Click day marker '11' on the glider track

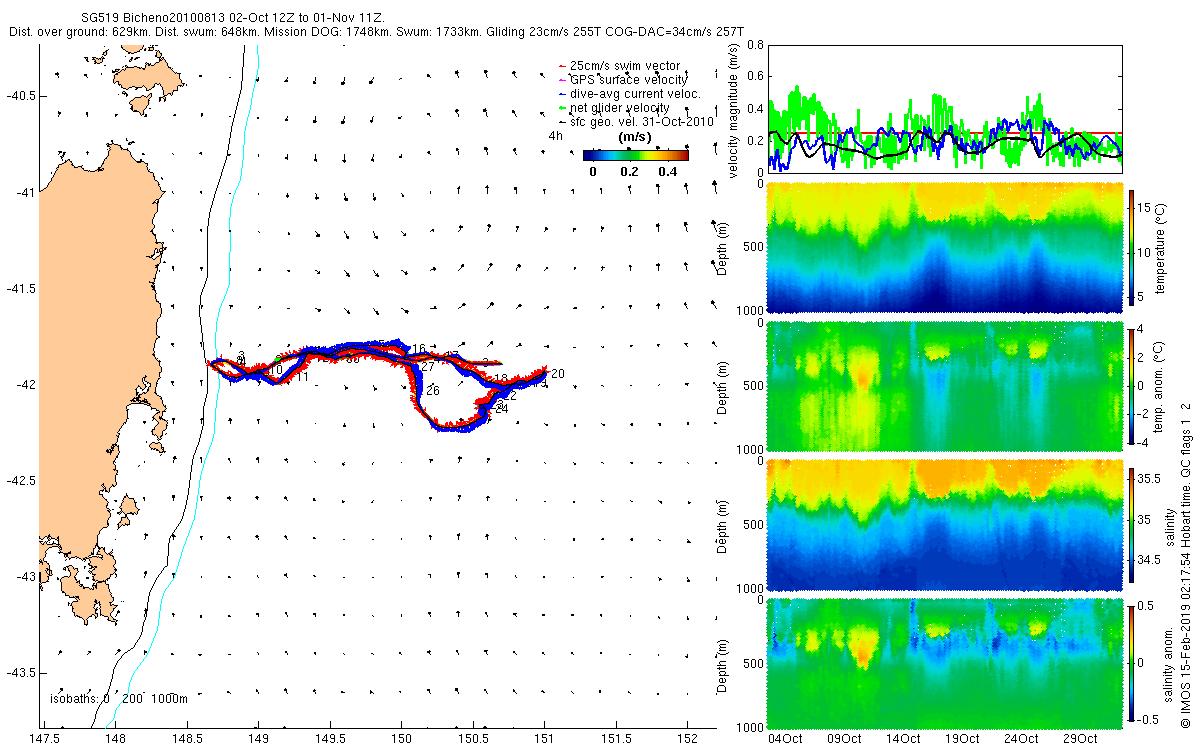[301, 377]
